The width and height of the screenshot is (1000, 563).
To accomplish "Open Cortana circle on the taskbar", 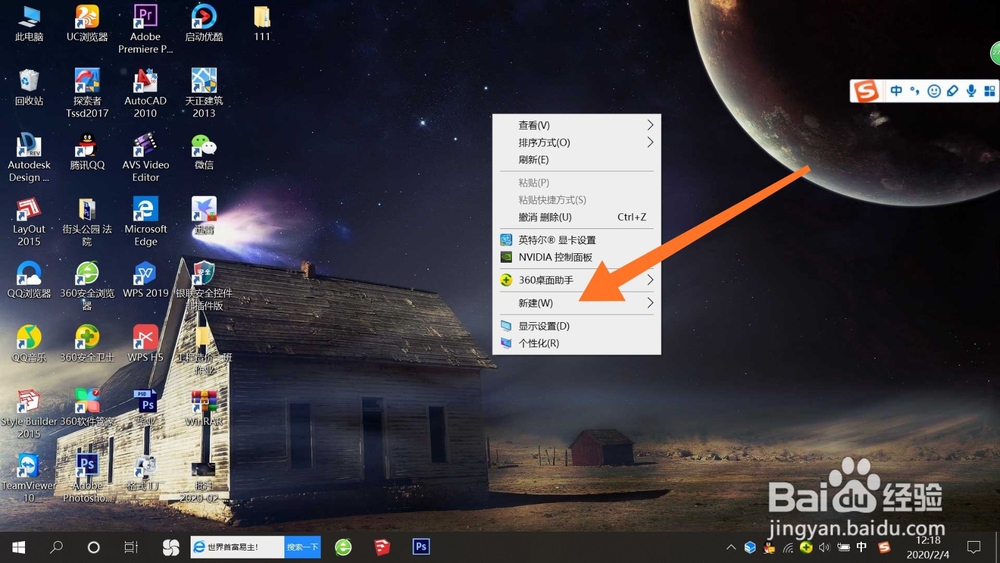I will pyautogui.click(x=94, y=547).
